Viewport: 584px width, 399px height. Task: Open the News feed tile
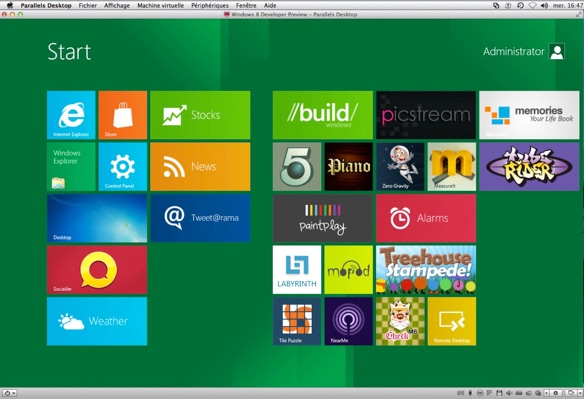coord(200,167)
